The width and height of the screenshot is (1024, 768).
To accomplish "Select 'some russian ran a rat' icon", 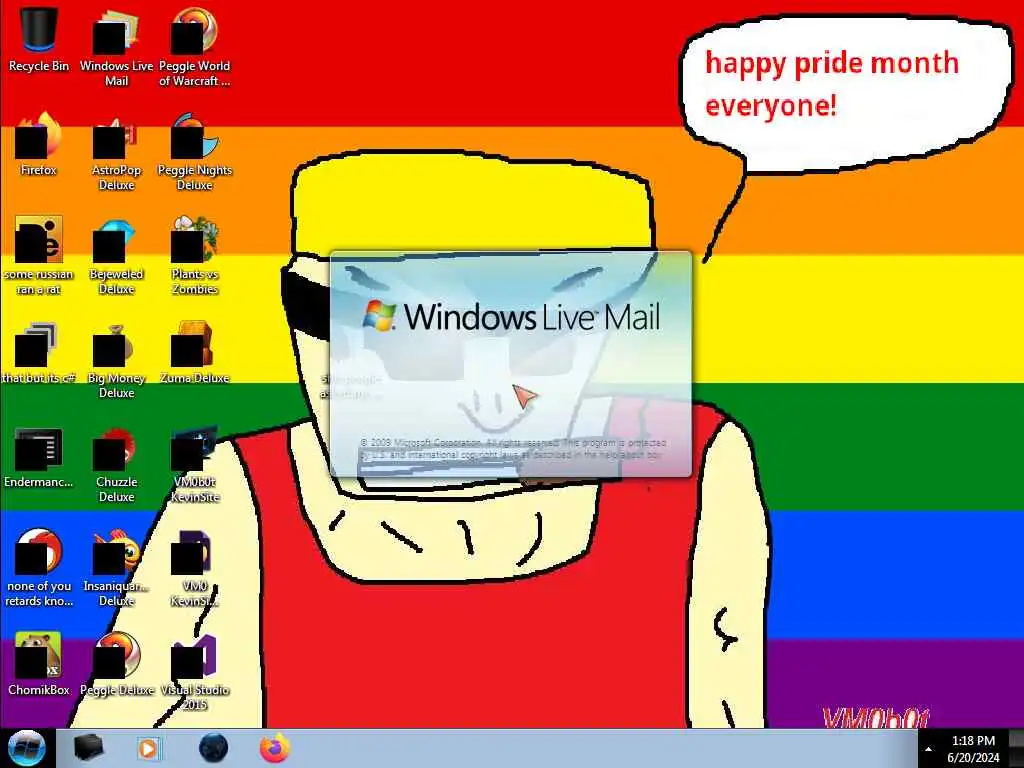I will (39, 255).
